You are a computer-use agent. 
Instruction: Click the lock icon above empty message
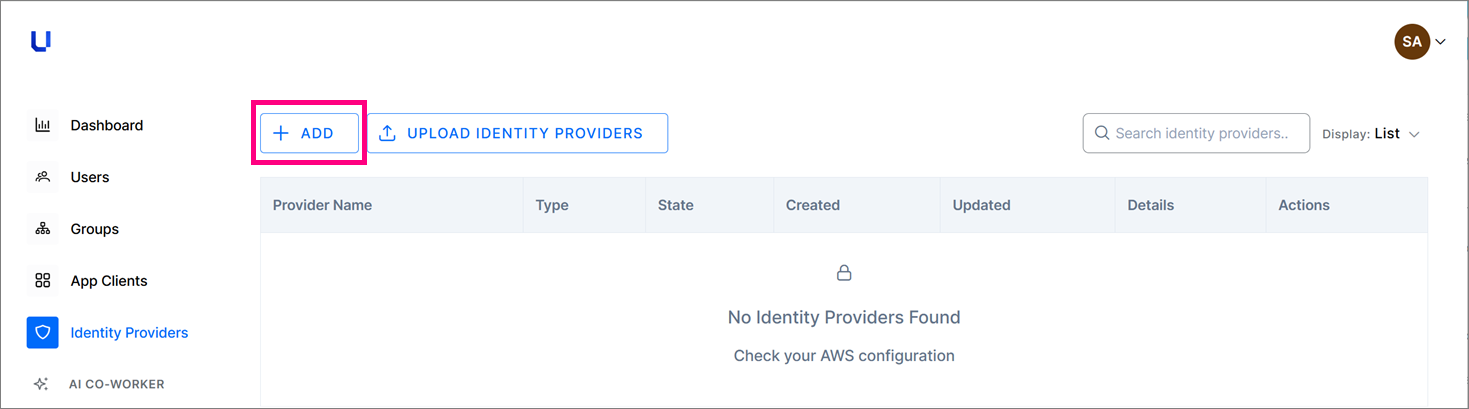pyautogui.click(x=844, y=272)
